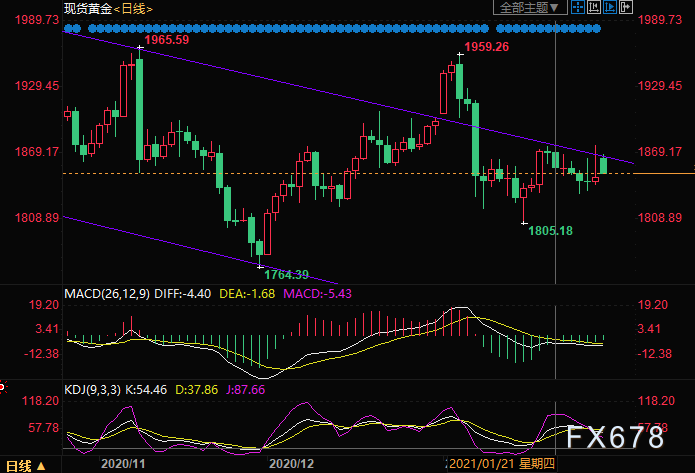Click the left MACD axis -12.38 label
The image size is (695, 473).
click(42, 354)
